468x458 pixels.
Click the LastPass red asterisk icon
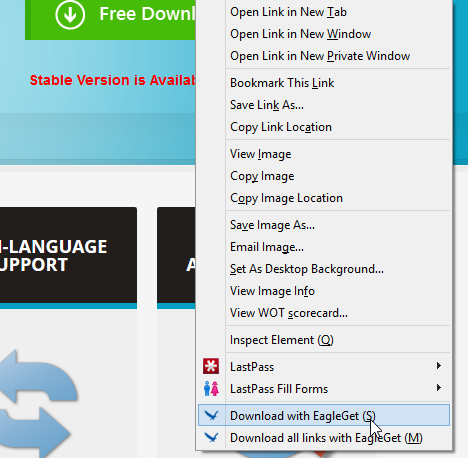click(x=211, y=366)
